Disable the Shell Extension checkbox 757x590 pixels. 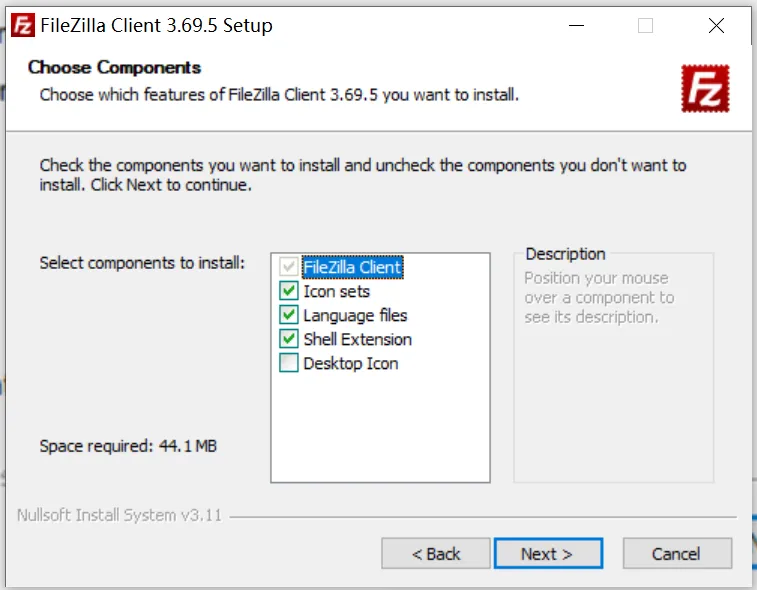(289, 339)
